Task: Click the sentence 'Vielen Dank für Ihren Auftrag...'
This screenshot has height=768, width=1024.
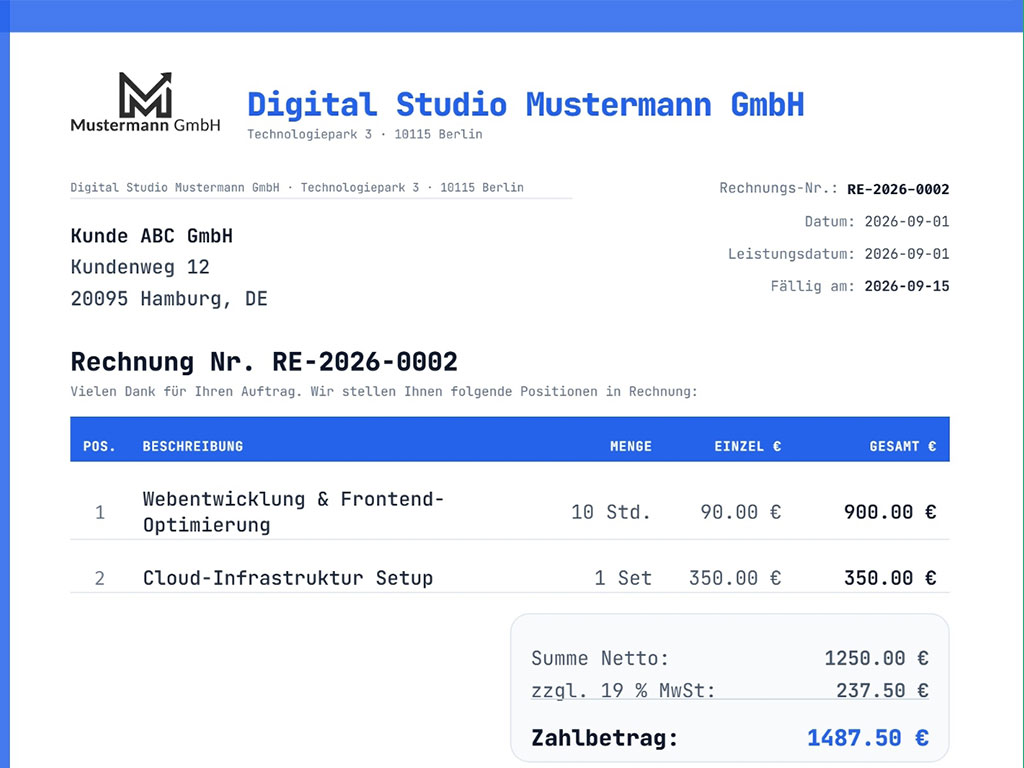Action: click(x=384, y=392)
